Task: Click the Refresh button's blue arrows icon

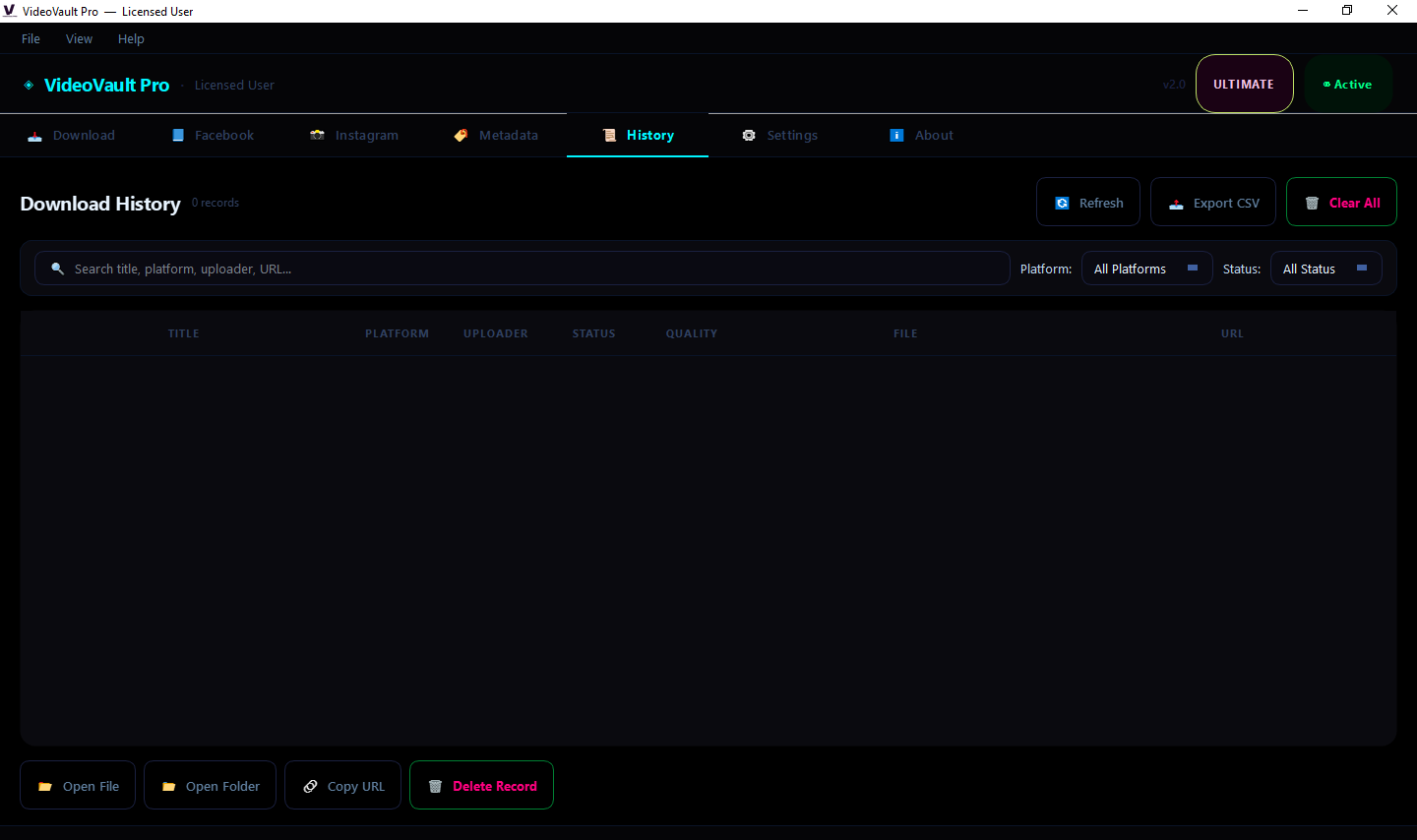Action: pos(1063,204)
